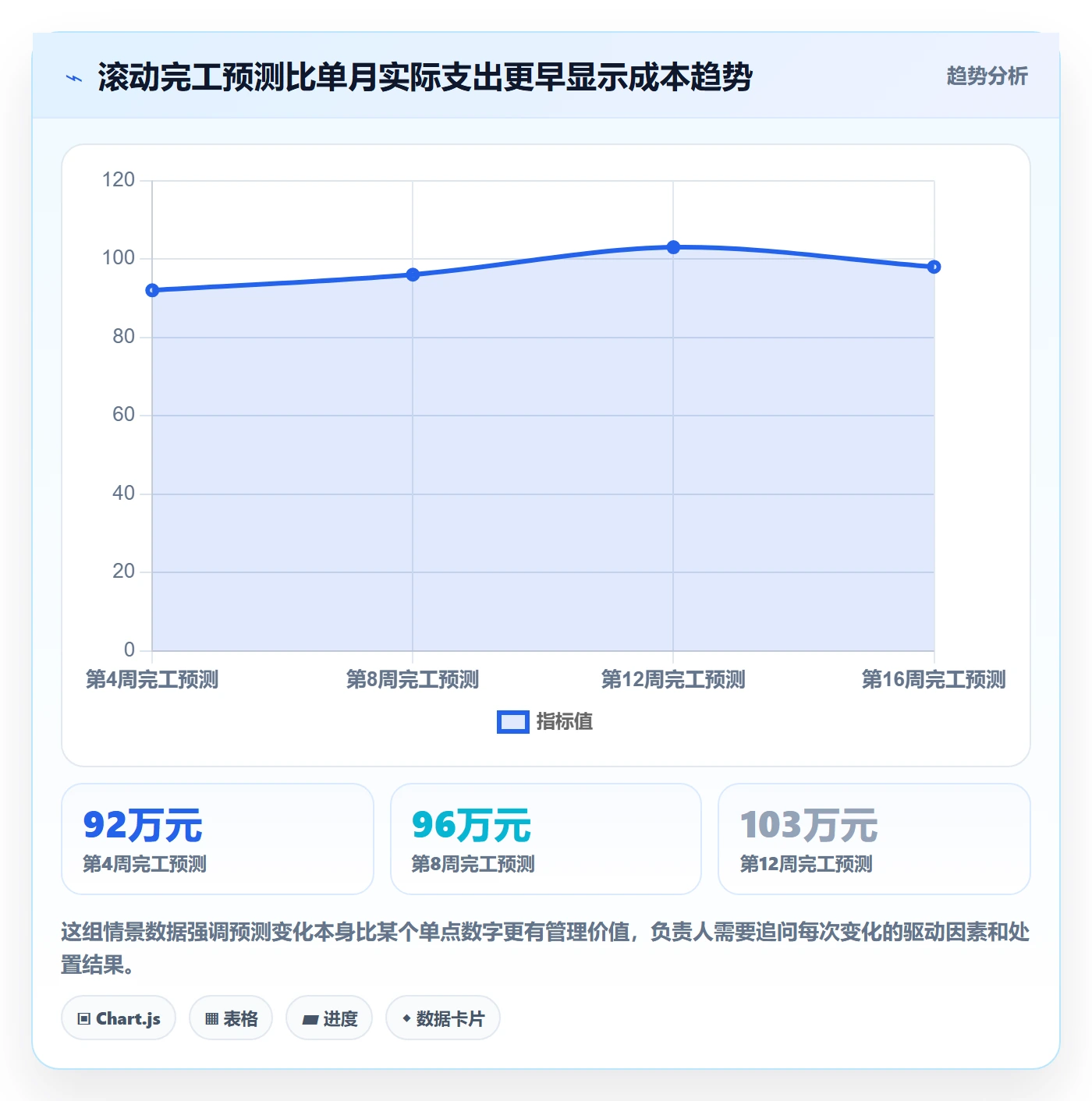This screenshot has height=1101, width=1092.
Task: Click the card caption 第4周完工预测 under 92万元
Action: (145, 864)
